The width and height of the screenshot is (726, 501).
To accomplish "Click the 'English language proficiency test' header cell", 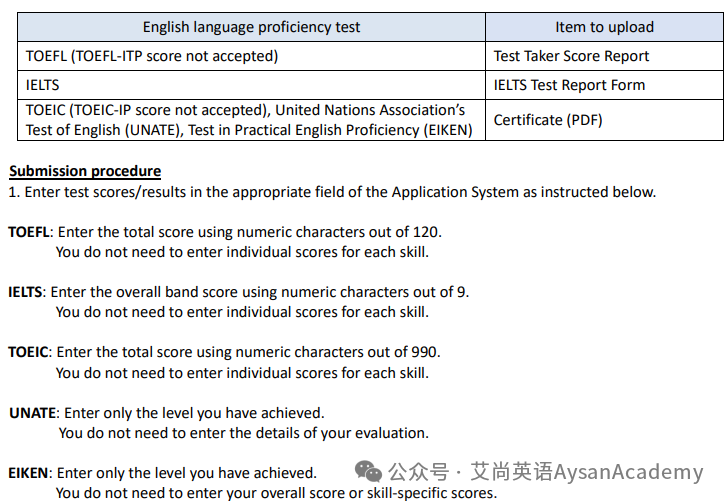I will pyautogui.click(x=251, y=27).
